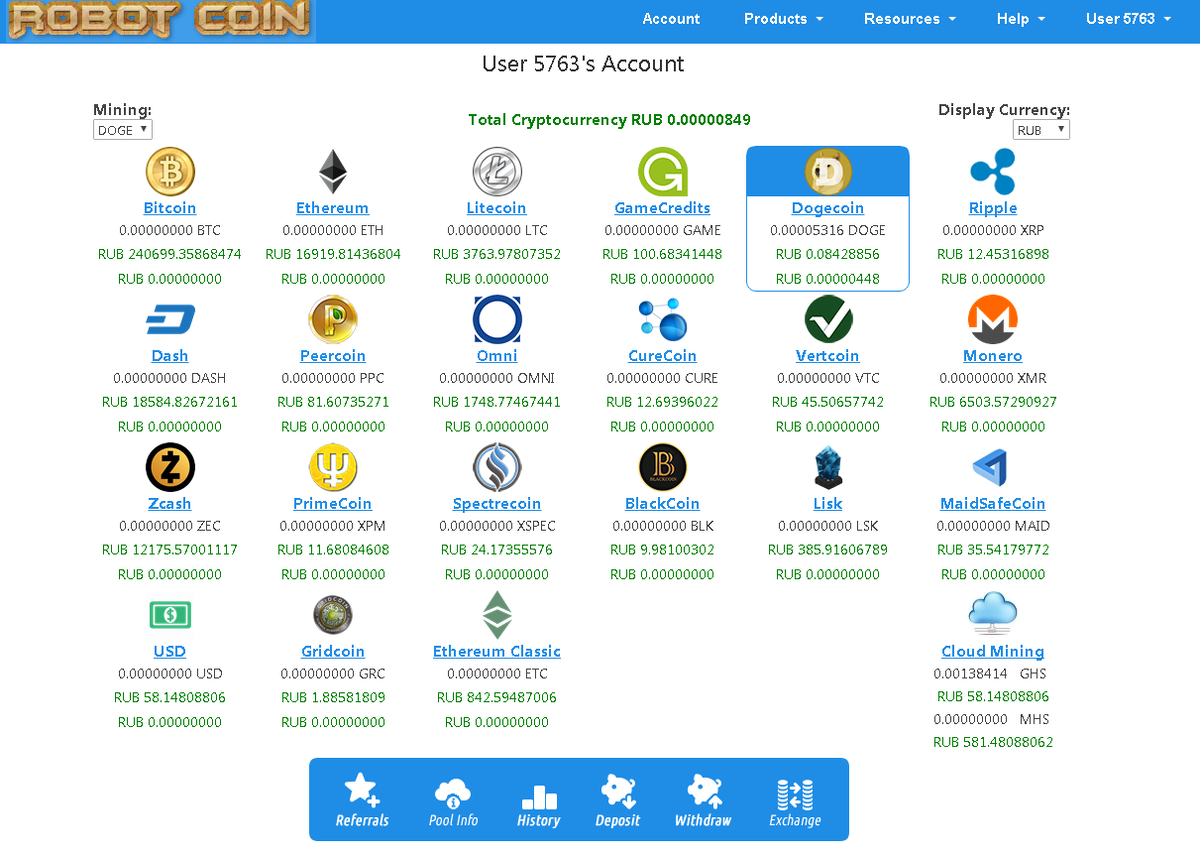Click Dogecoin balance 0.00005316 DOGE
Image resolution: width=1200 pixels, height=859 pixels.
(x=828, y=230)
